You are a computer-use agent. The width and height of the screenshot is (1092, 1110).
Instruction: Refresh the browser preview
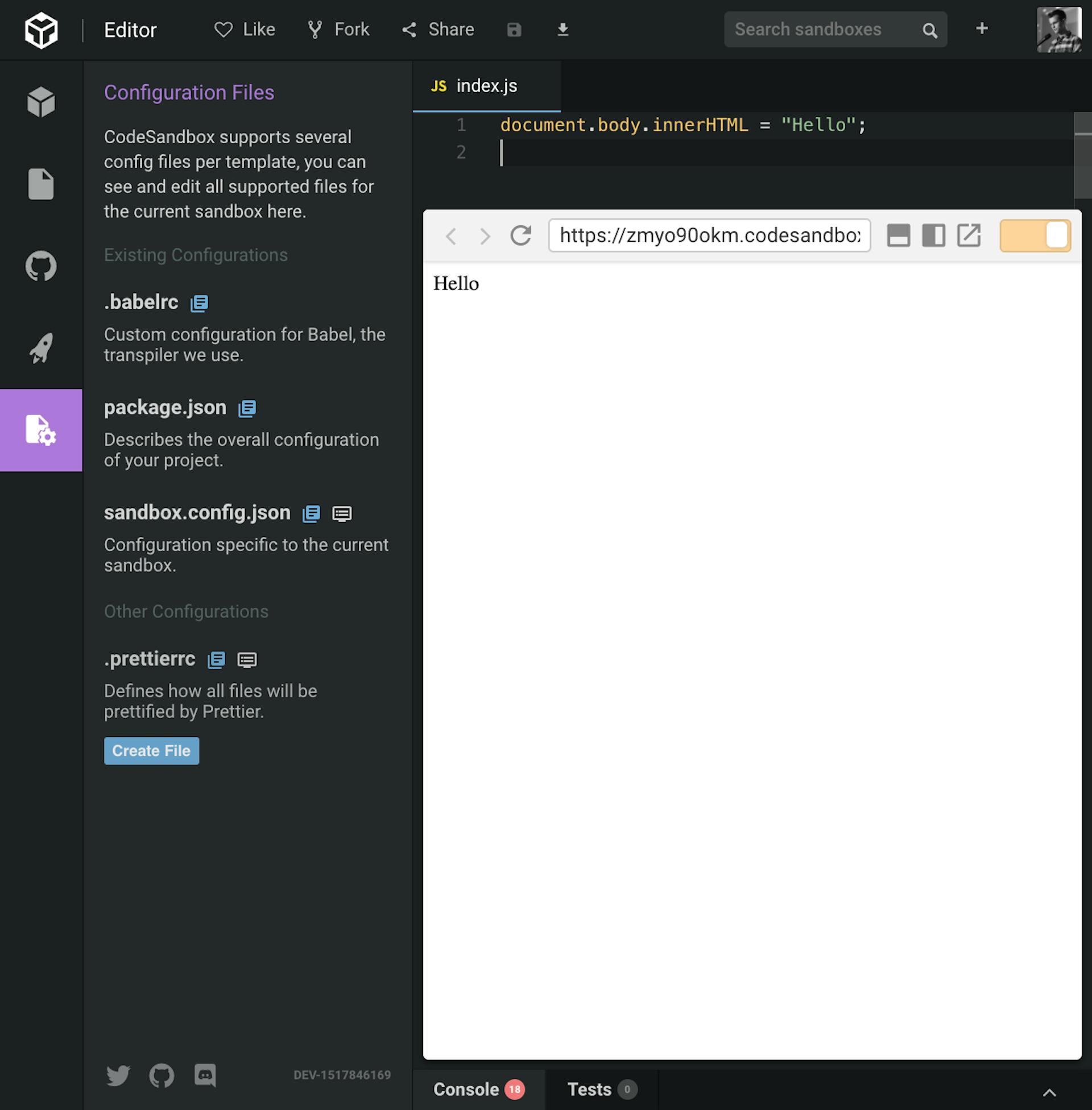[x=520, y=235]
